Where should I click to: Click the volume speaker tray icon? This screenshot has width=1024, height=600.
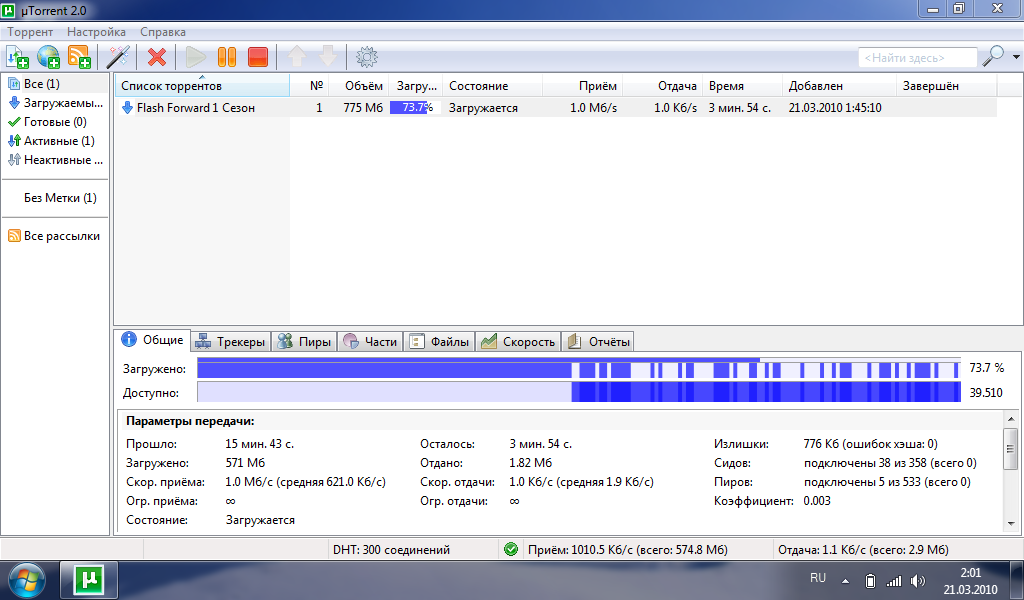[x=918, y=580]
